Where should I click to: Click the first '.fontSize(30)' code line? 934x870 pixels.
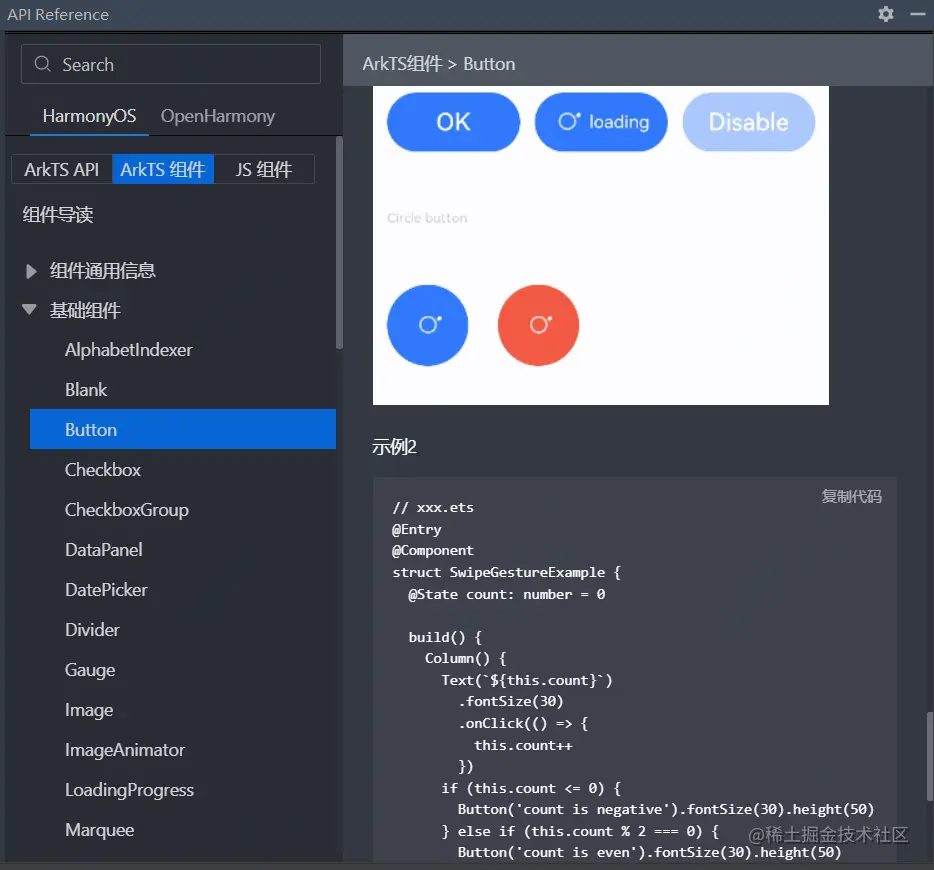(x=510, y=701)
